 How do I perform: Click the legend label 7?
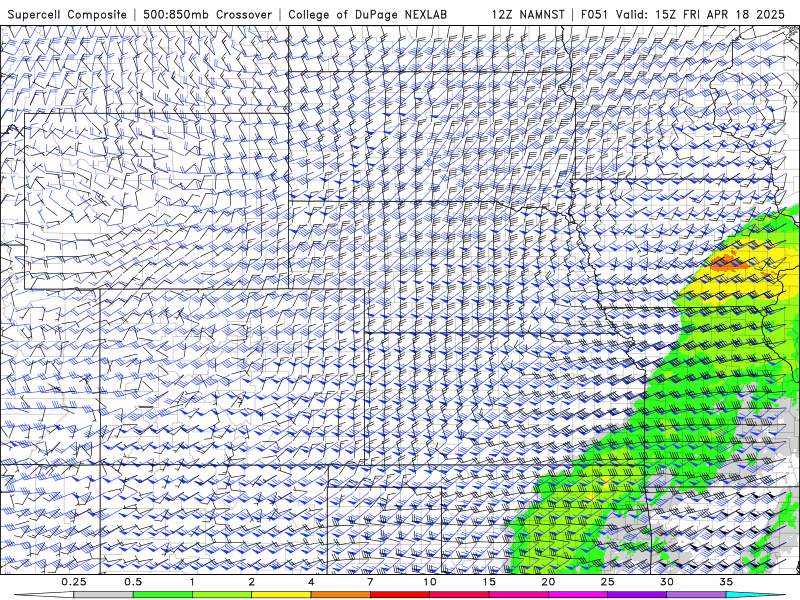click(x=370, y=582)
